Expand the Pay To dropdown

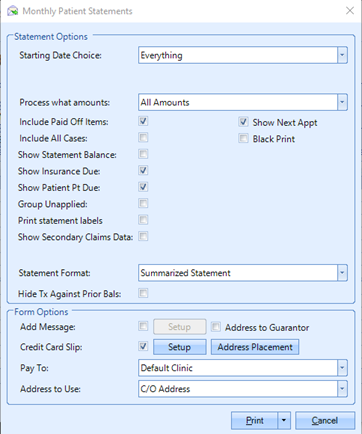click(x=342, y=368)
